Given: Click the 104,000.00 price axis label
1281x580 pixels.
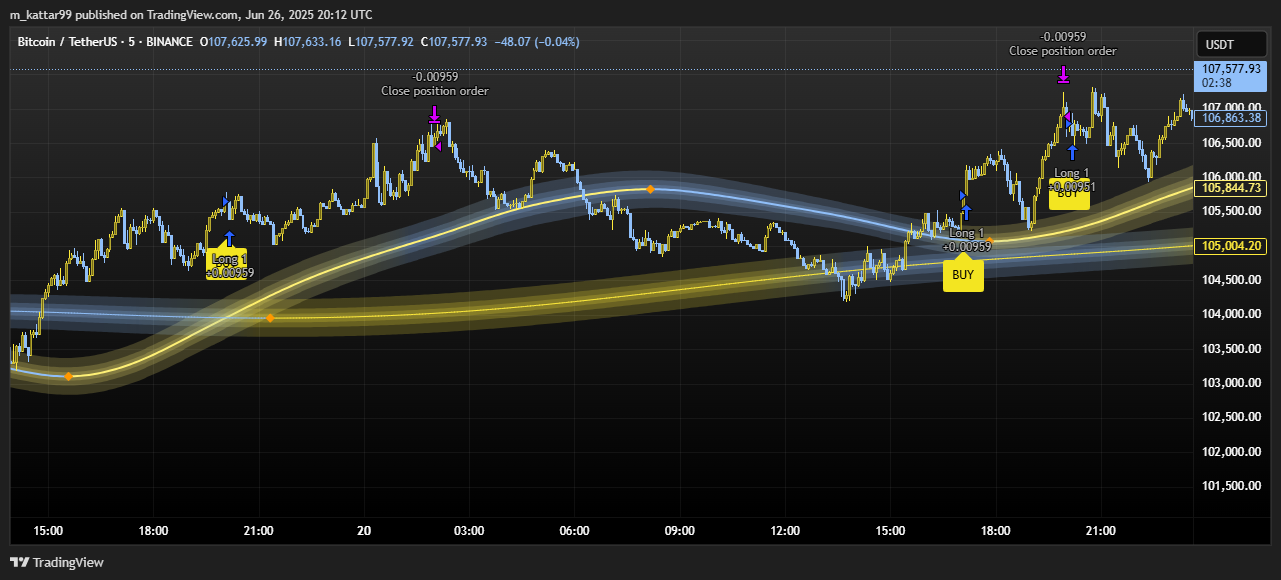Looking at the screenshot, I should coord(1231,314).
